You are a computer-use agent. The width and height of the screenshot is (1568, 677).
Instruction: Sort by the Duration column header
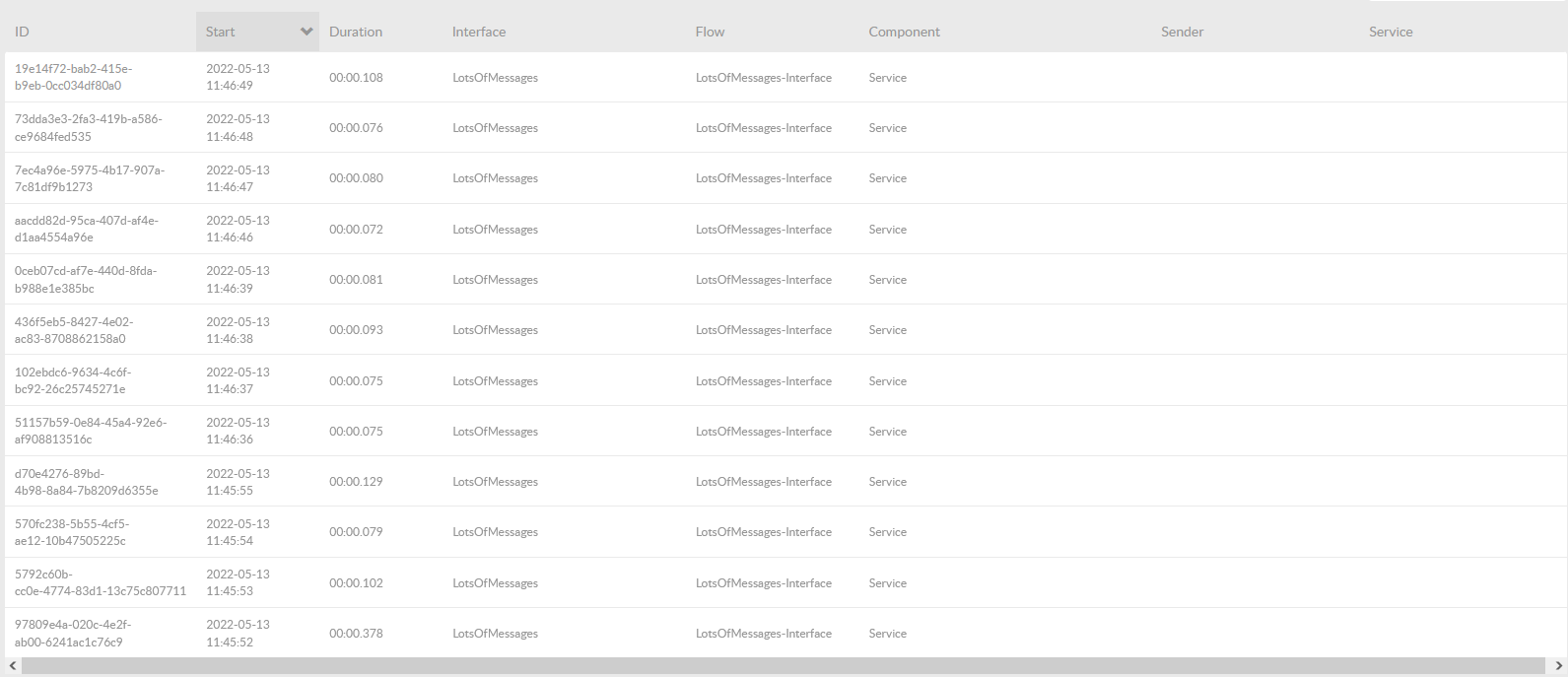click(356, 32)
